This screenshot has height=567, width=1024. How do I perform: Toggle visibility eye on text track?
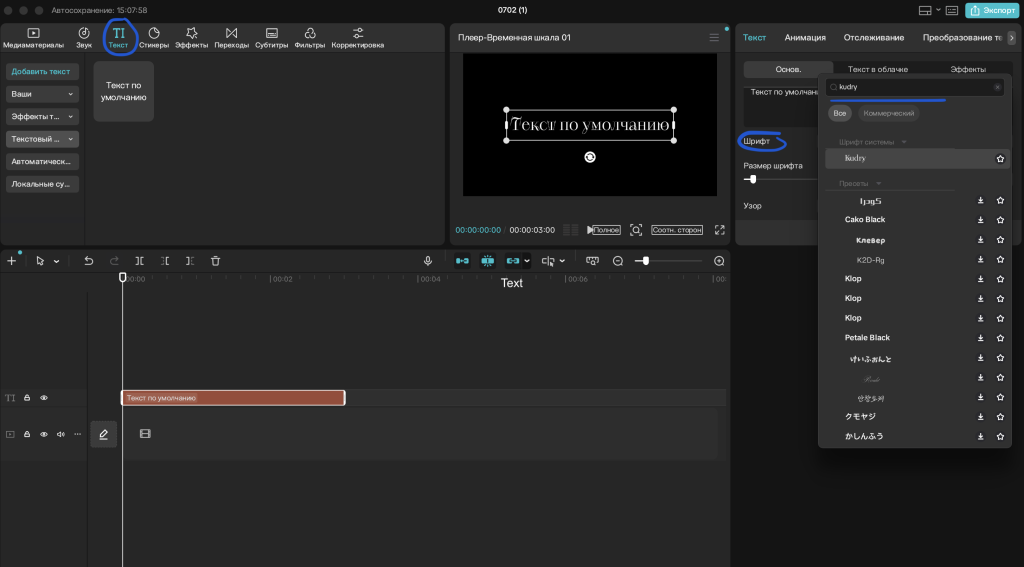click(x=44, y=398)
